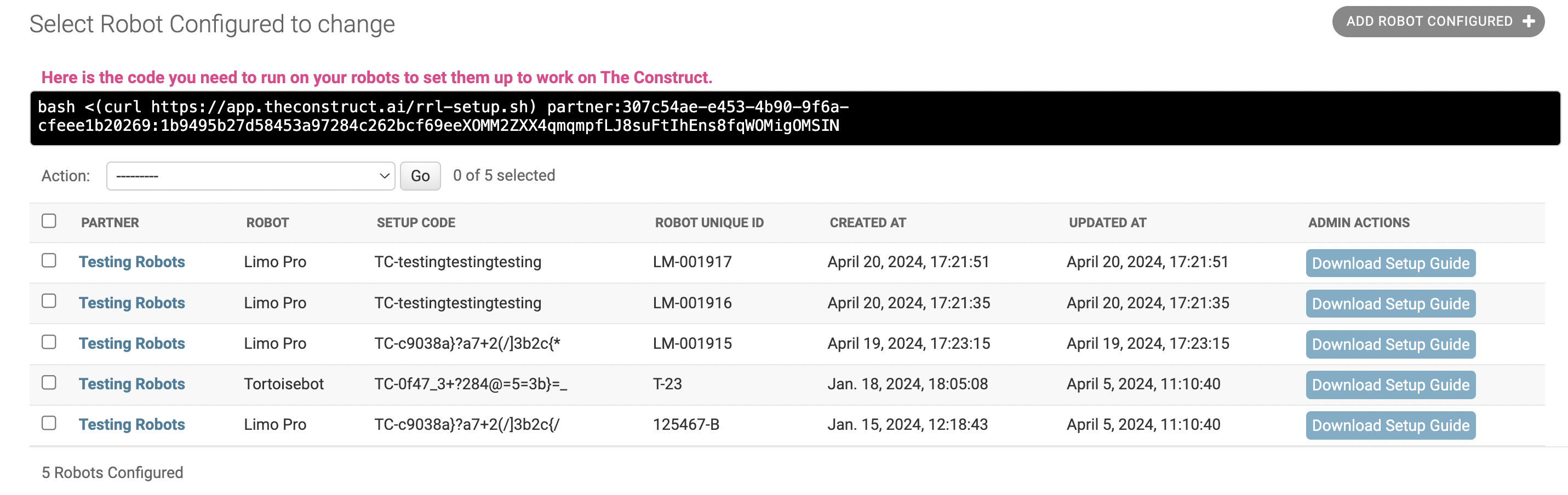Open Testing Robots link for Tortoisebot row

pyautogui.click(x=131, y=384)
